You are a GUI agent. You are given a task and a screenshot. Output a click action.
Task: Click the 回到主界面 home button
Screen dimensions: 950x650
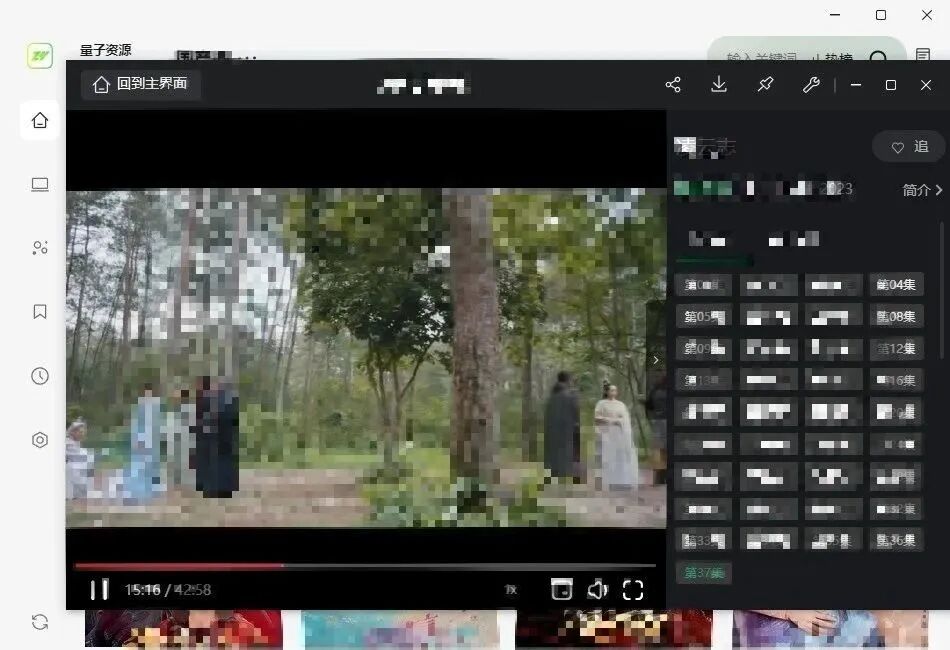point(141,84)
